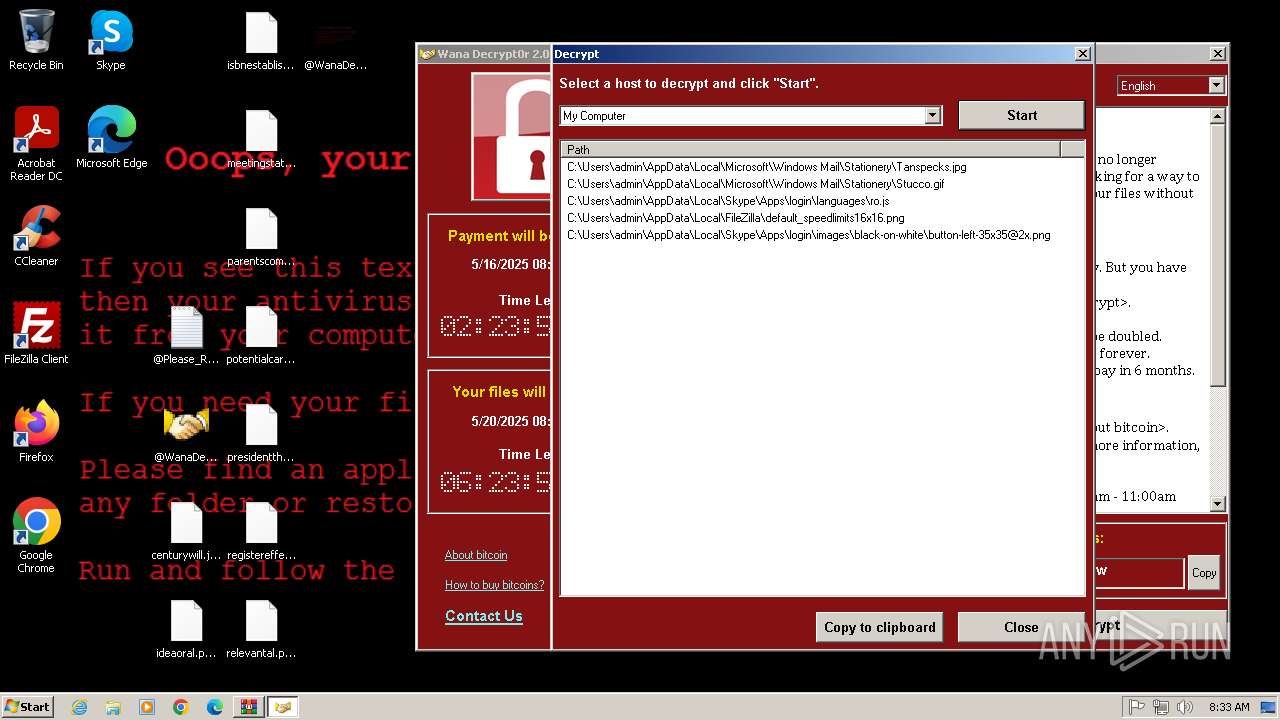Click Action Center flag tray icon
Viewport: 1280px width, 720px height.
coord(1137,707)
